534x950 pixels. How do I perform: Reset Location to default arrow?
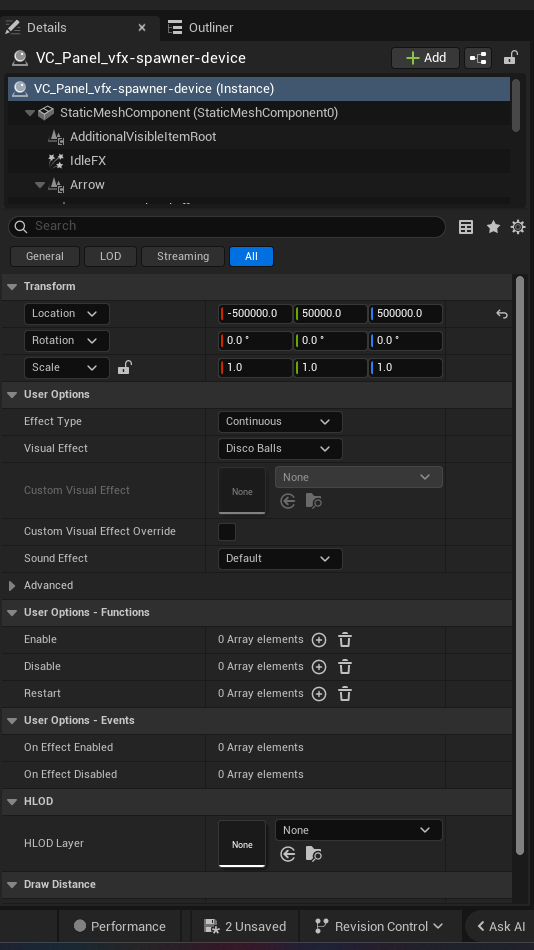(501, 314)
